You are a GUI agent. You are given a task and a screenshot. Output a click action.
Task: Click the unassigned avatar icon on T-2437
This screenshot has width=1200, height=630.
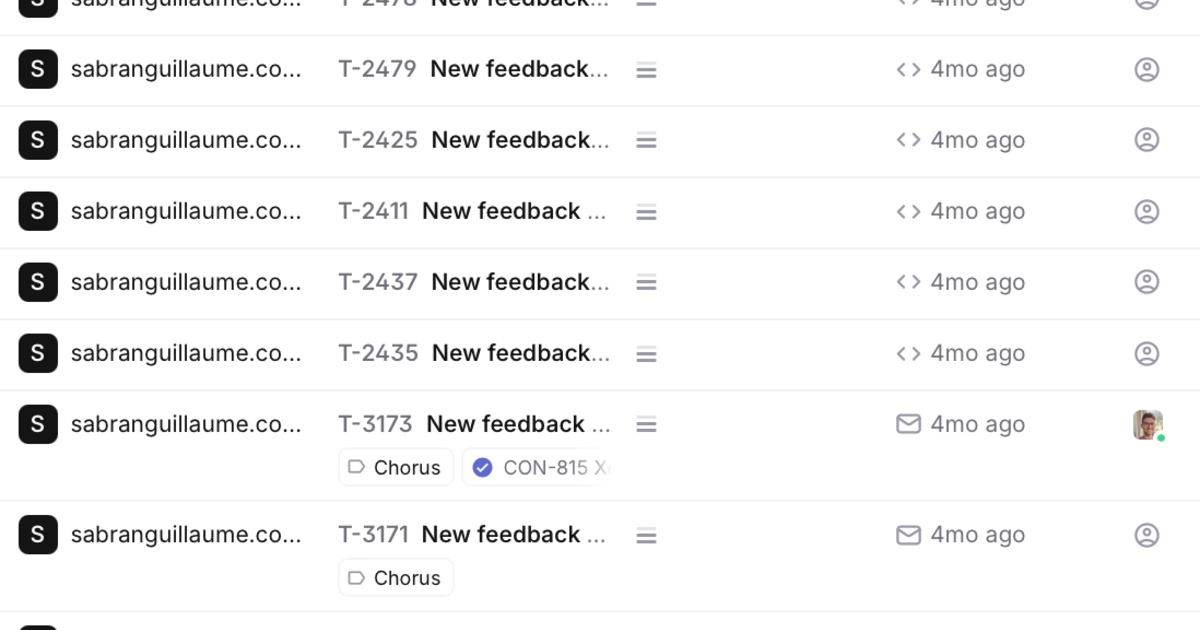point(1147,282)
